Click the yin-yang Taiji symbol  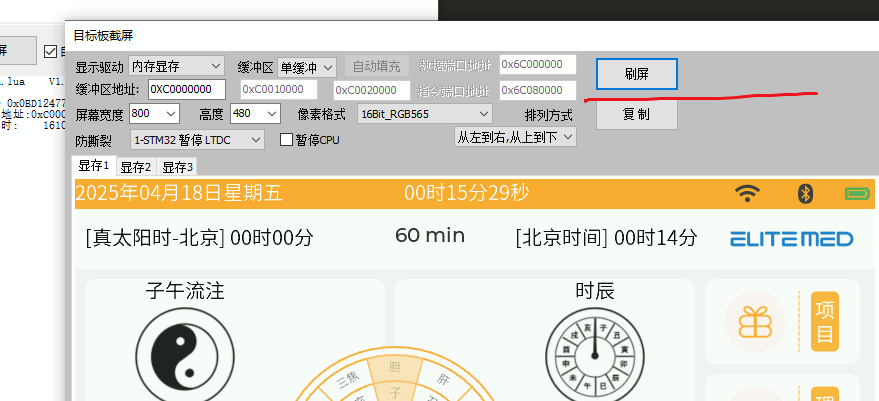[184, 350]
